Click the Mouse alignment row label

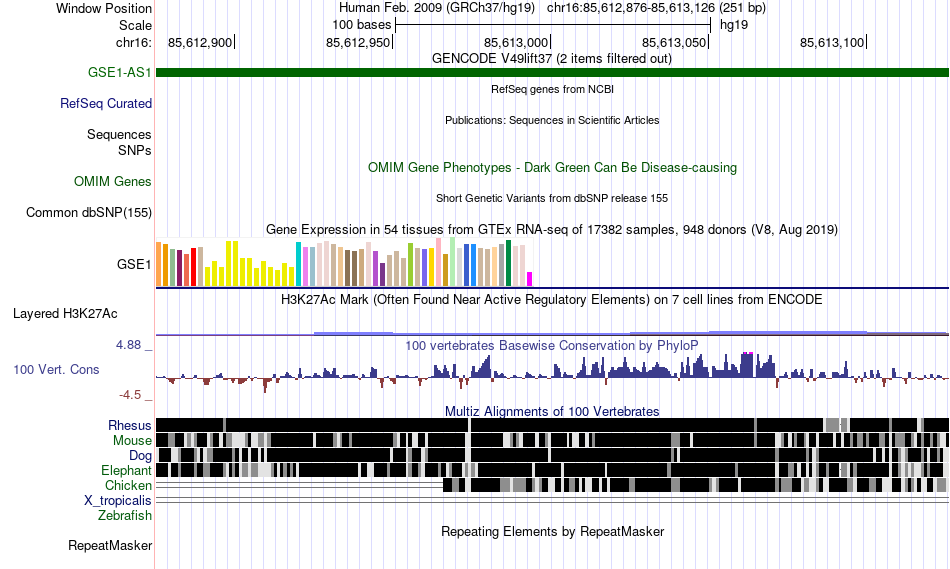point(132,441)
